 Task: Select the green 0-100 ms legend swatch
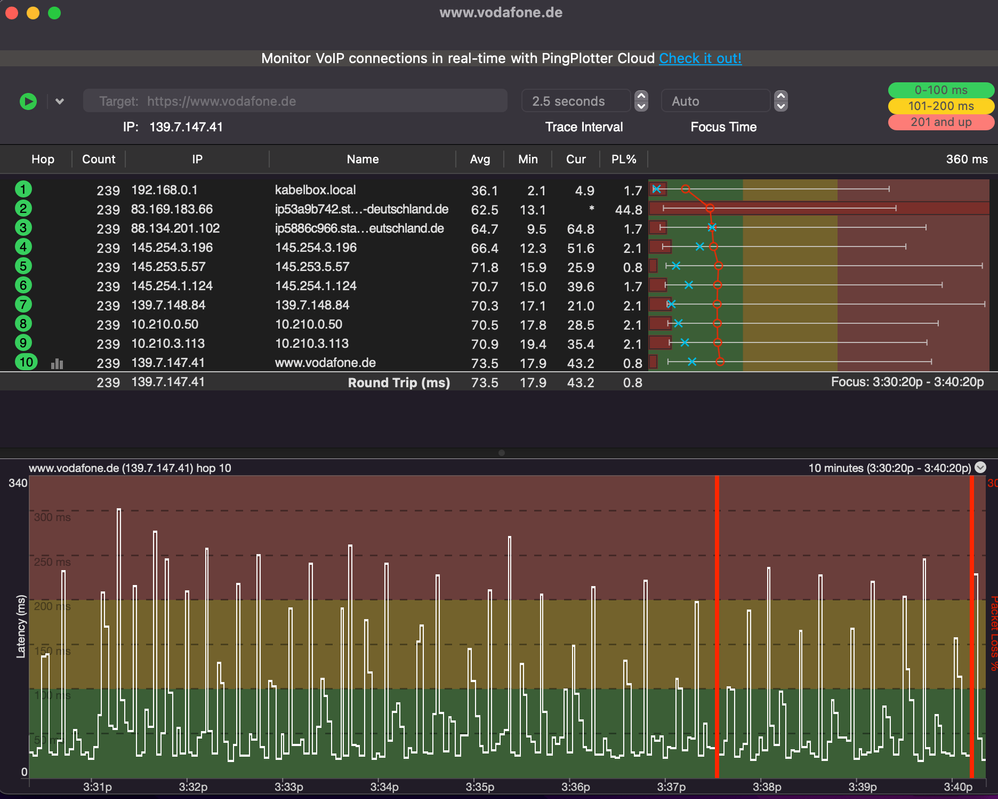pos(941,90)
